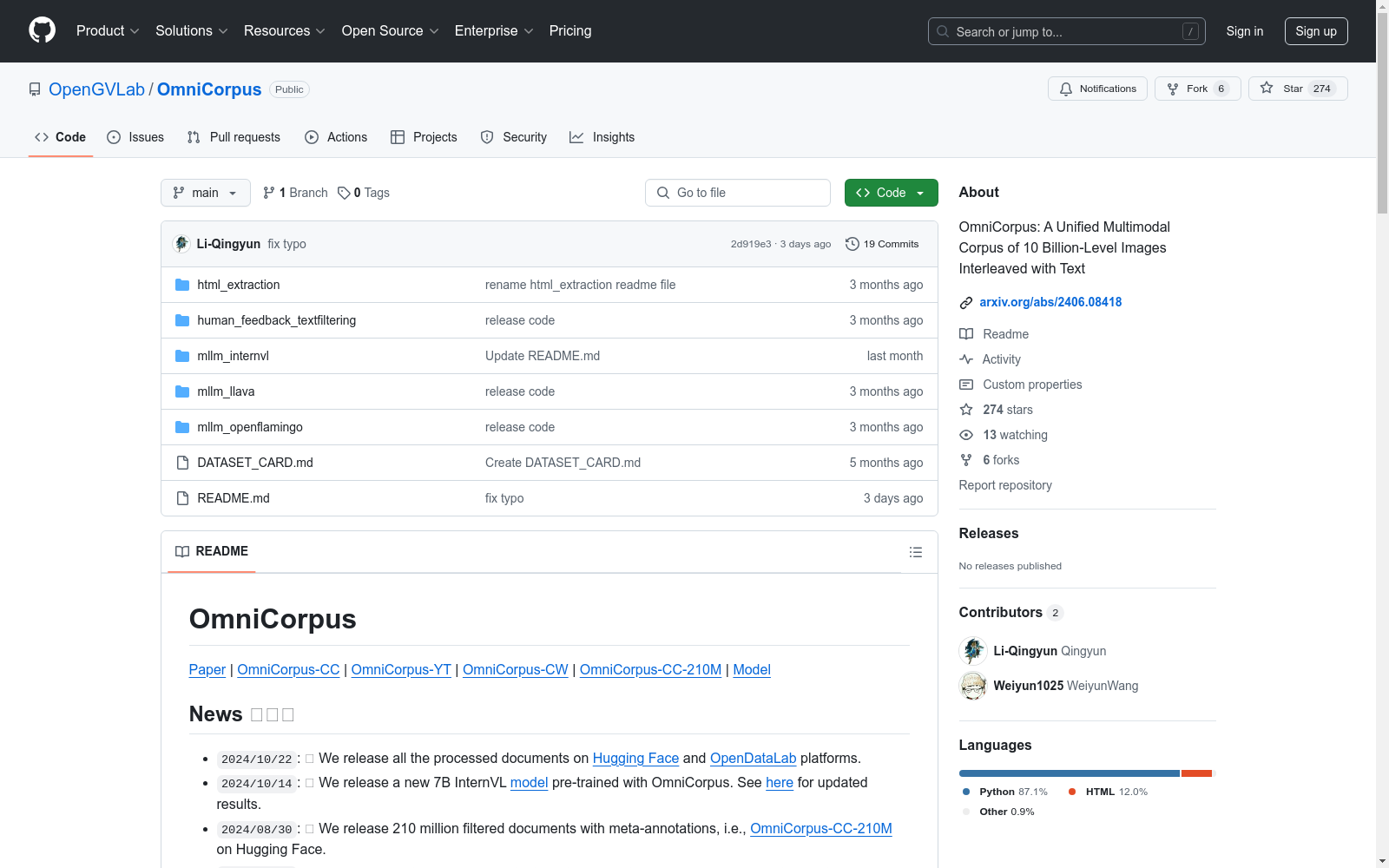Open the OmniCorpus-YT link
This screenshot has height=868, width=1389.
tap(401, 669)
